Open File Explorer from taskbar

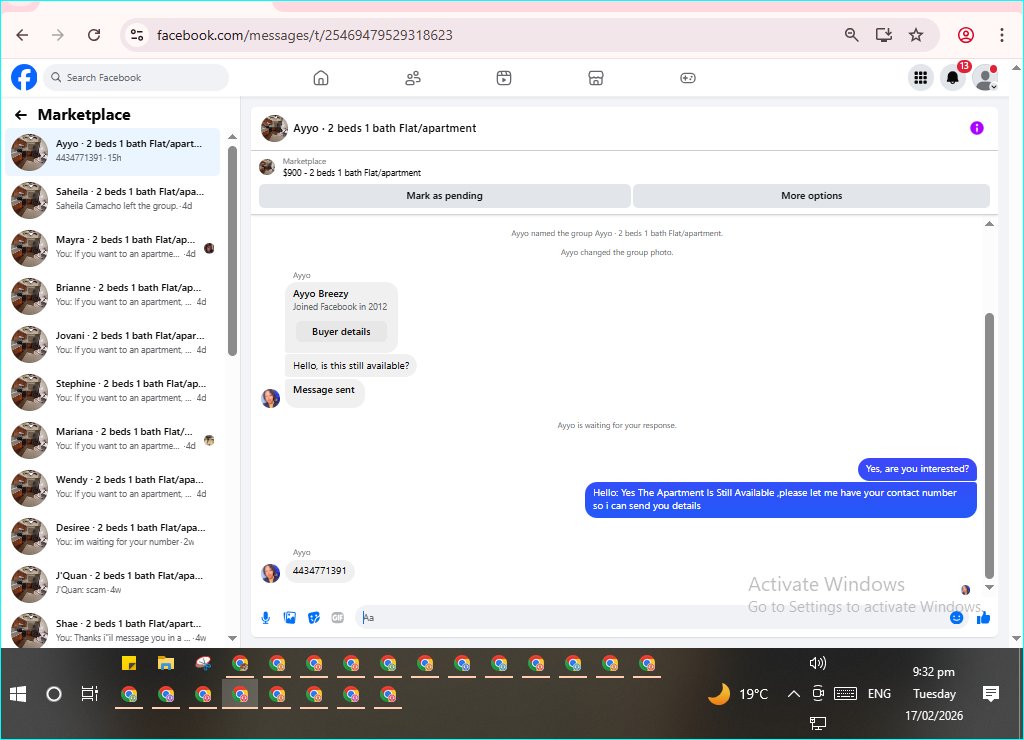click(166, 664)
